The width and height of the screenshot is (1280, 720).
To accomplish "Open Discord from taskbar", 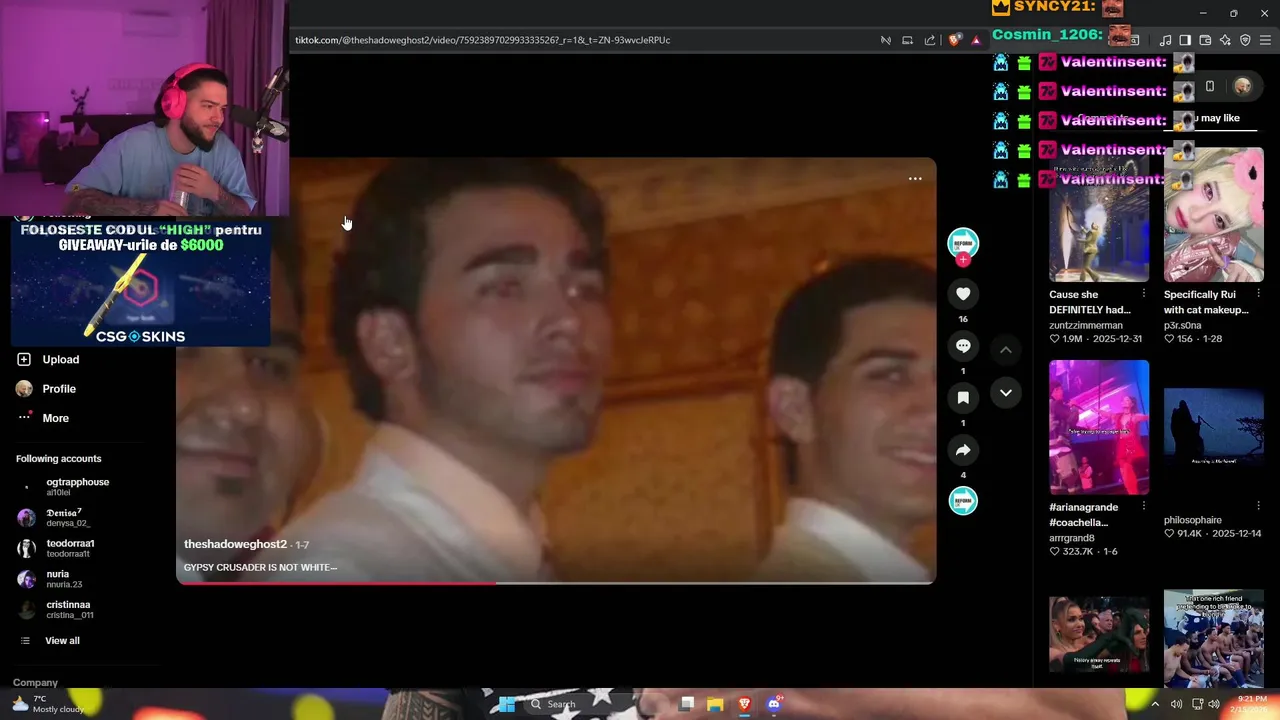I will click(x=773, y=704).
